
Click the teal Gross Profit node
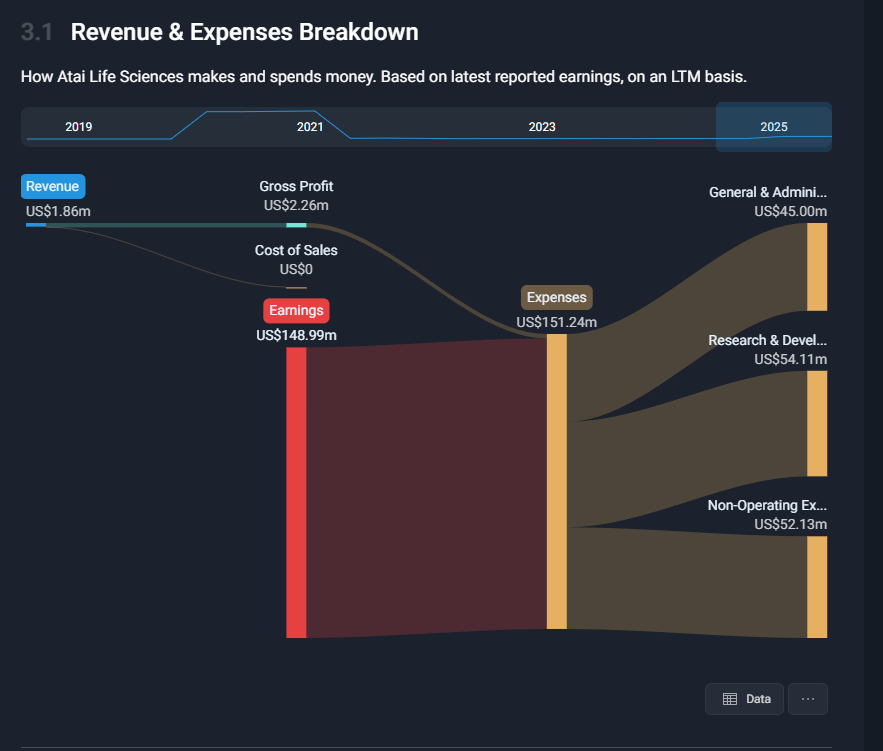[296, 225]
